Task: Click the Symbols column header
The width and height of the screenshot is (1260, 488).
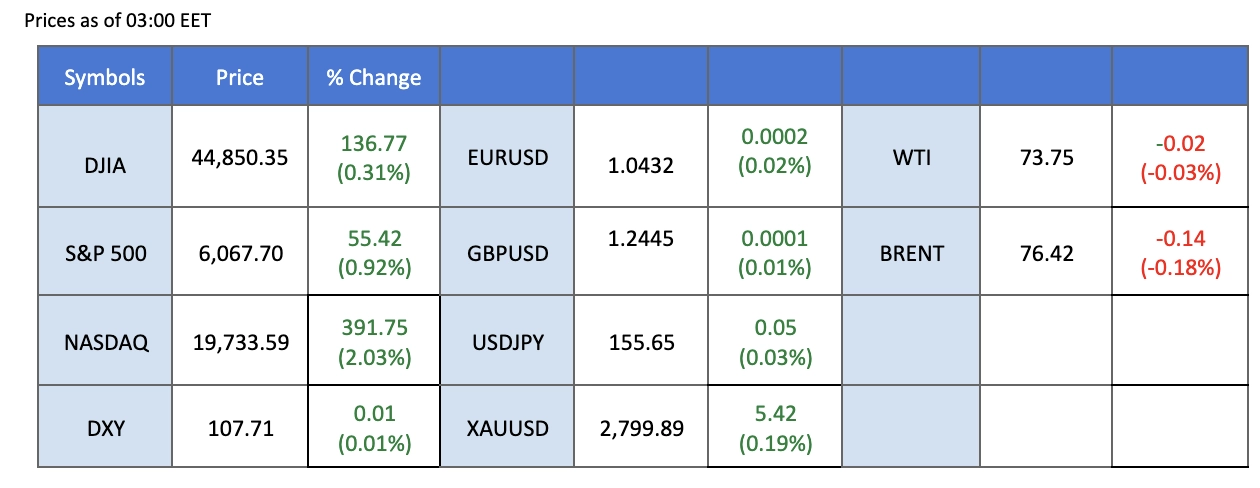Action: click(x=105, y=78)
